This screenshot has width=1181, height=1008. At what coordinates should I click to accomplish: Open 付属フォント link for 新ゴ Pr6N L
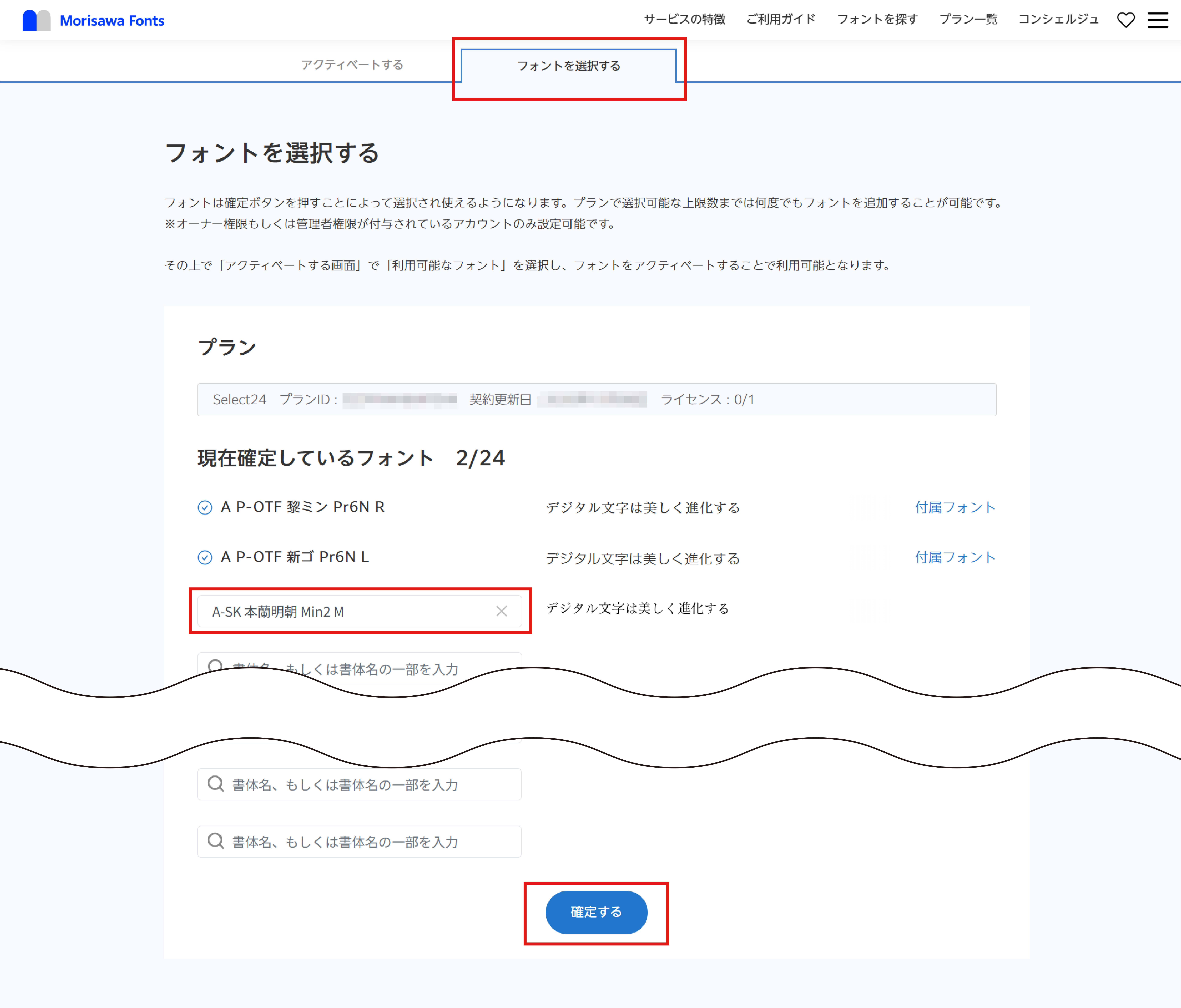click(x=955, y=557)
